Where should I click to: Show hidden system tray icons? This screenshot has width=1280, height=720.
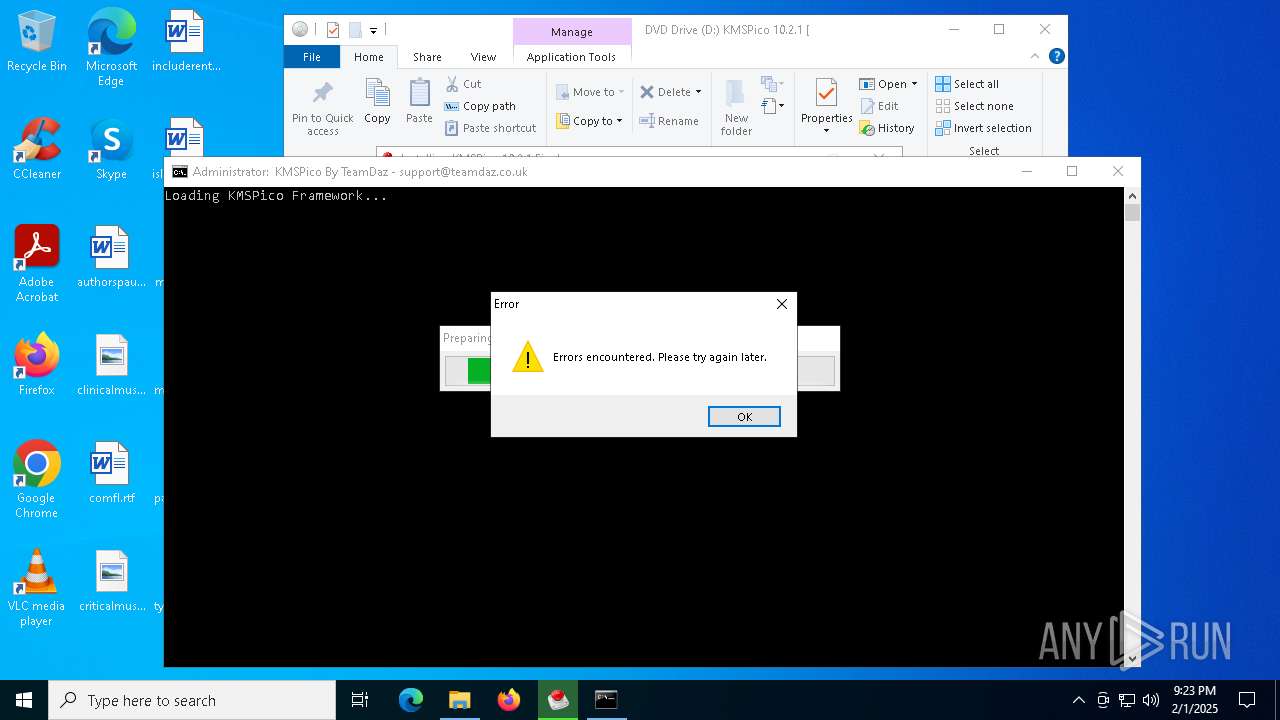[1078, 700]
